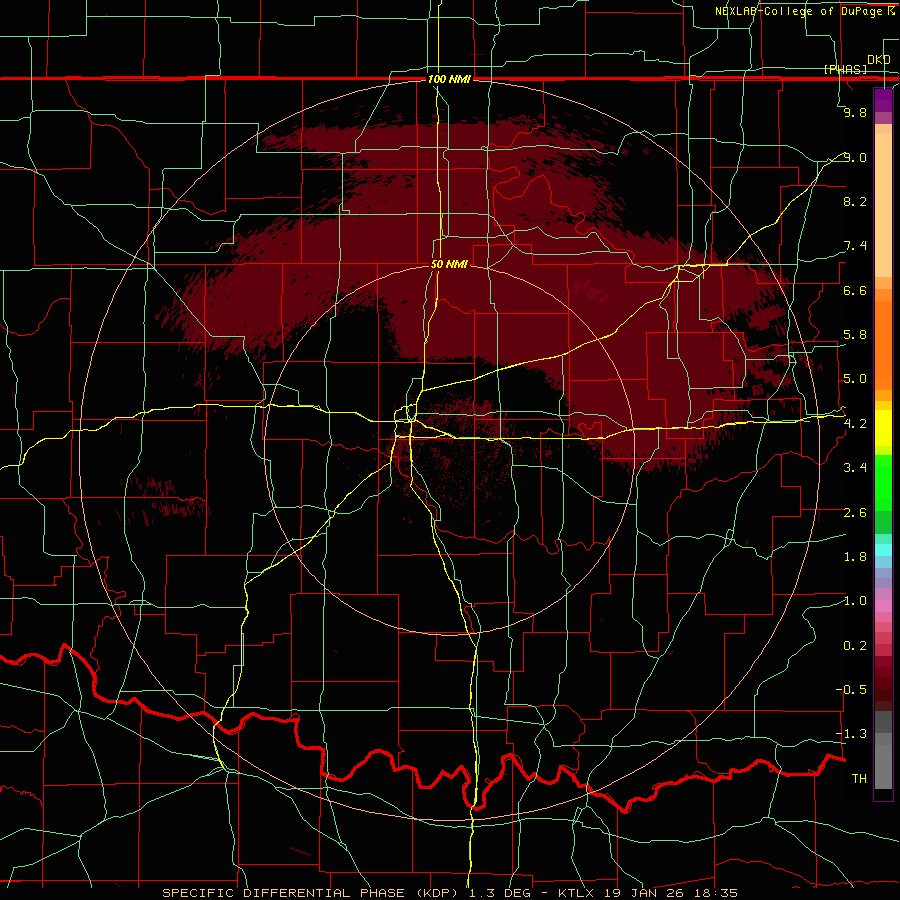The height and width of the screenshot is (900, 900).
Task: Click the 3.4 value on the scale
Action: (x=855, y=468)
